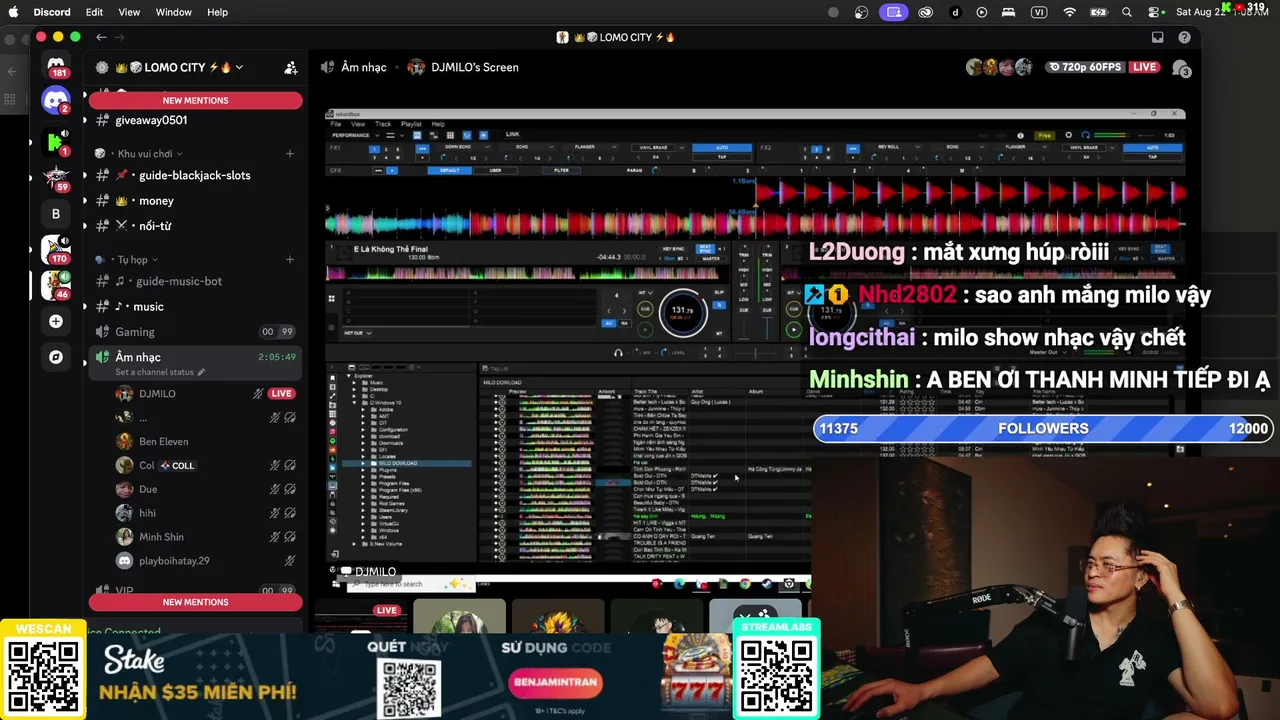Screen dimensions: 1280x720
Task: Open the Gaming voice channel
Action: point(195,332)
